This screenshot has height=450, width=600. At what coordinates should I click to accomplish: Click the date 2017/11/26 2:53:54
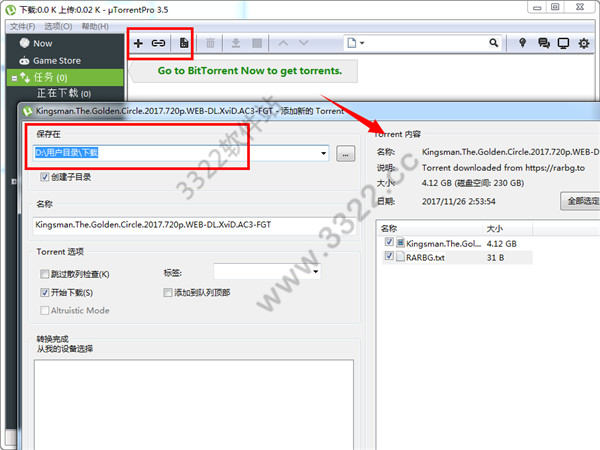click(x=458, y=201)
